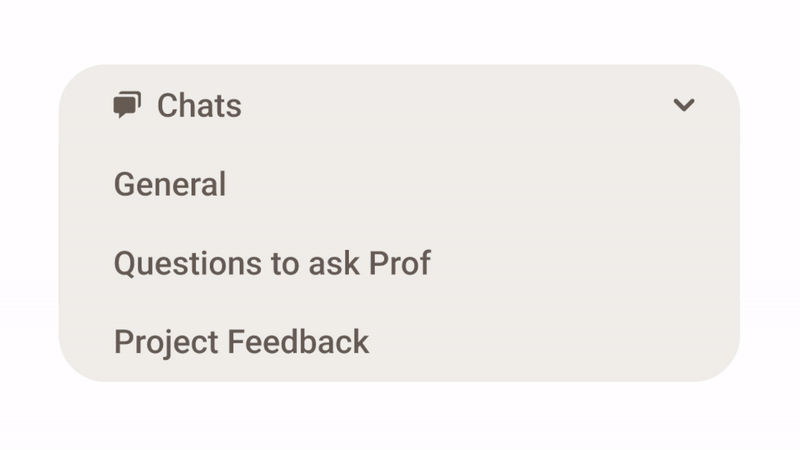800x450 pixels.
Task: Select the Project Feedback chat
Action: click(241, 342)
